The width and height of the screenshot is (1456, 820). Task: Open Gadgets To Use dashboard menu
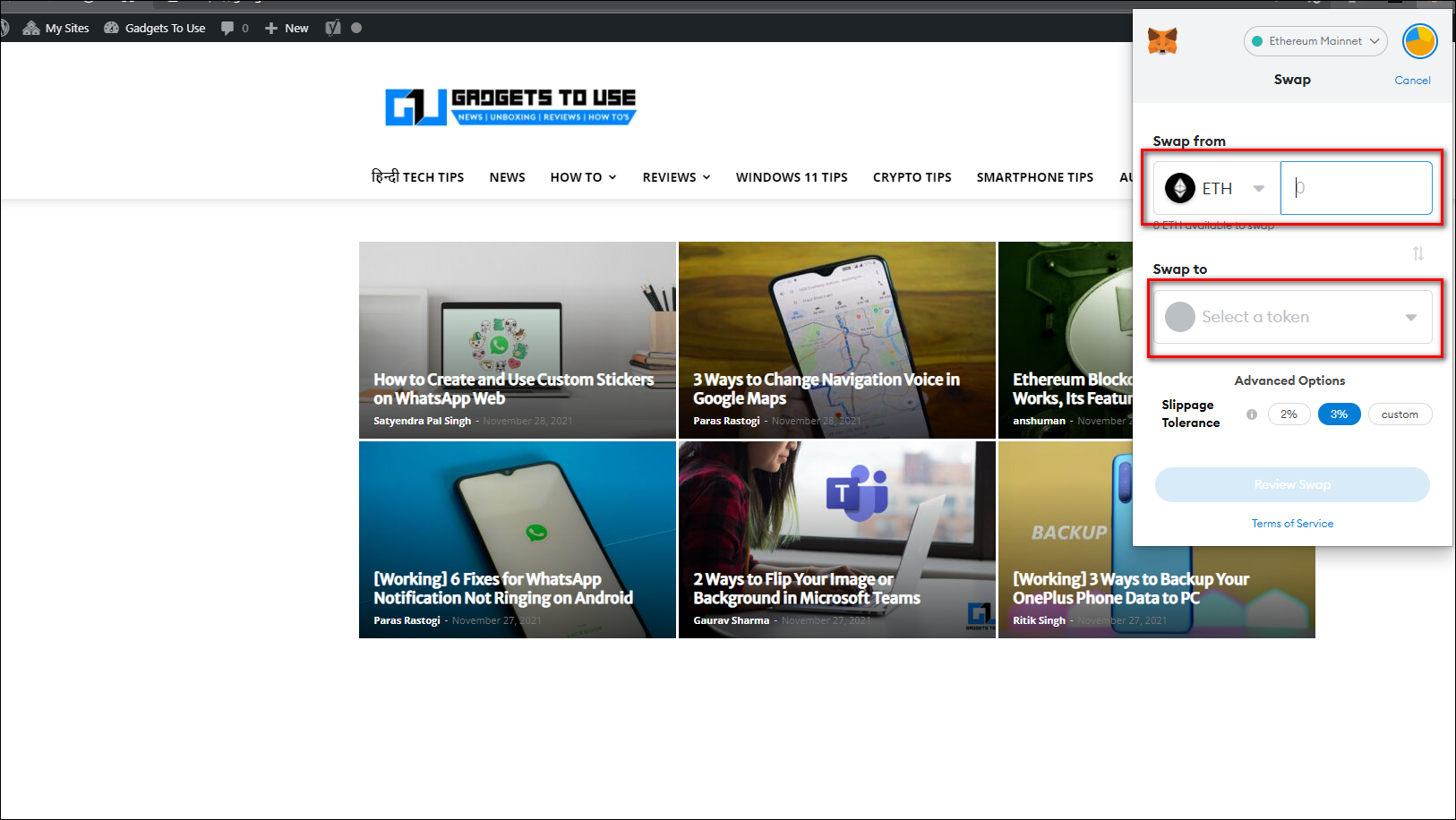point(155,28)
